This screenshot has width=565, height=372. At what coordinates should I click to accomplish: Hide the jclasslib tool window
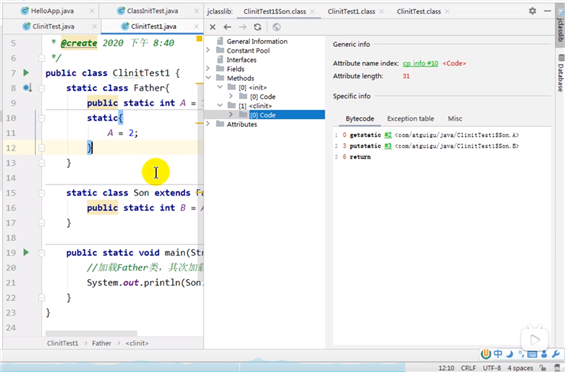coord(547,11)
